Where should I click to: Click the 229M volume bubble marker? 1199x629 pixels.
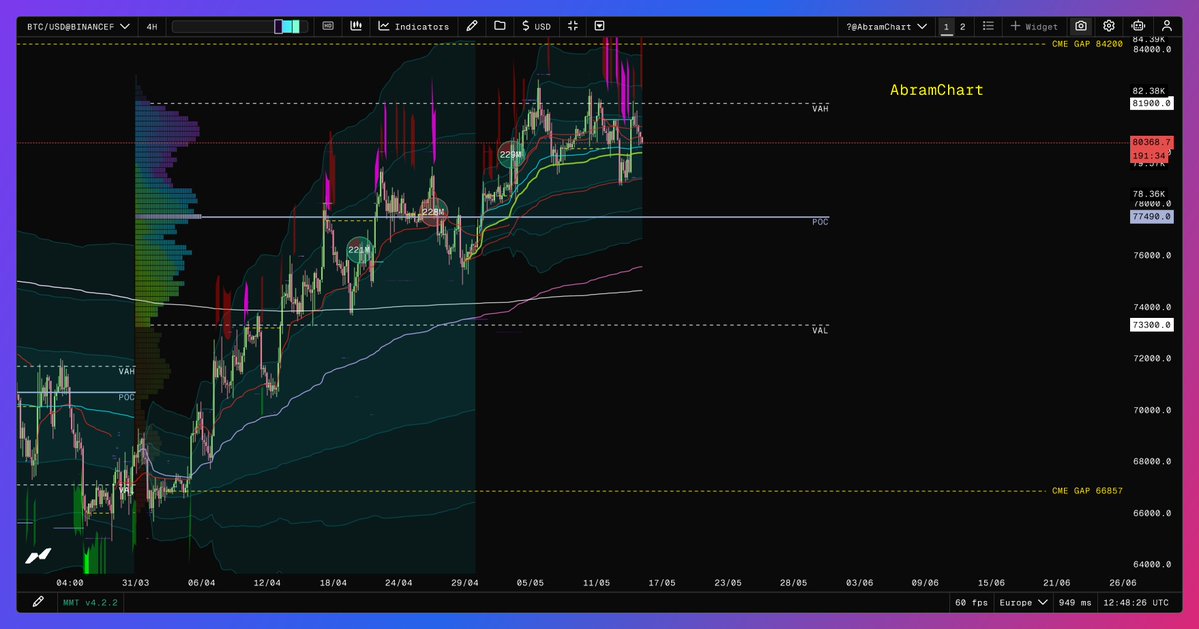coord(511,154)
